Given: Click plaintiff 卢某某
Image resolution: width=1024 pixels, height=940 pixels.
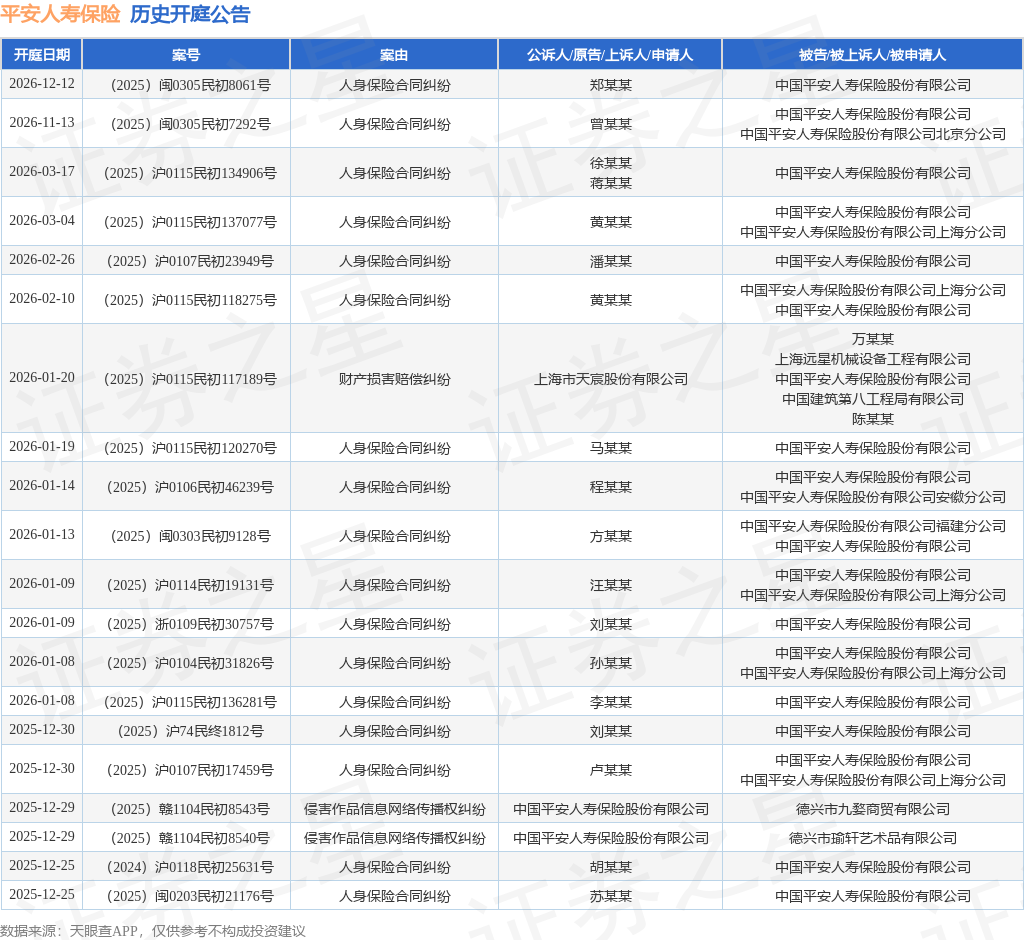Looking at the screenshot, I should 611,770.
